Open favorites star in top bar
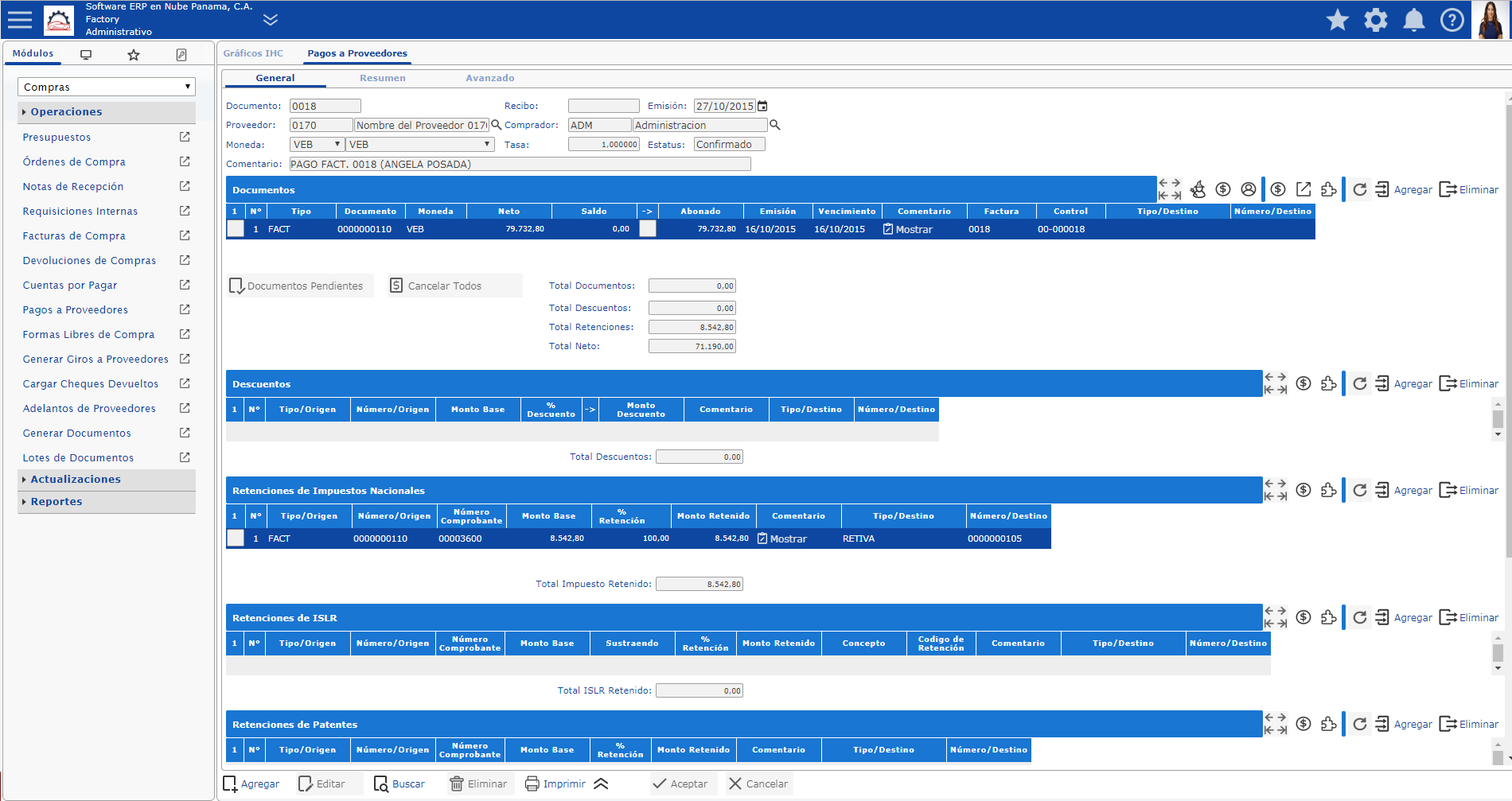Image resolution: width=1512 pixels, height=801 pixels. click(1338, 20)
